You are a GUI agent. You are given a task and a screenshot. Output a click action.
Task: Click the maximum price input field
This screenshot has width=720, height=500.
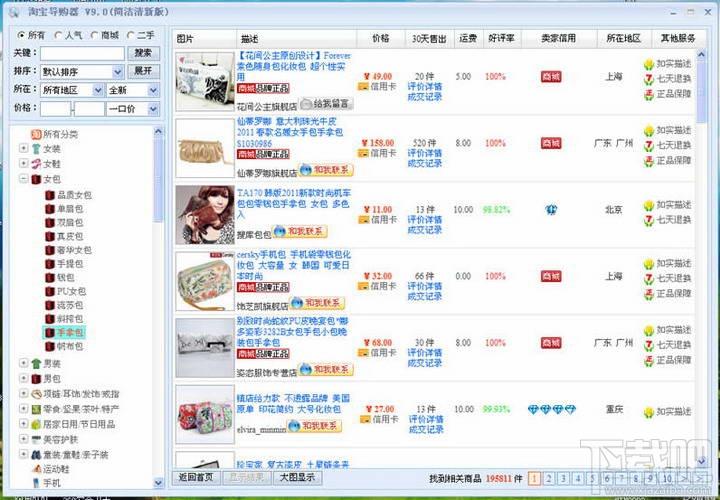[89, 109]
